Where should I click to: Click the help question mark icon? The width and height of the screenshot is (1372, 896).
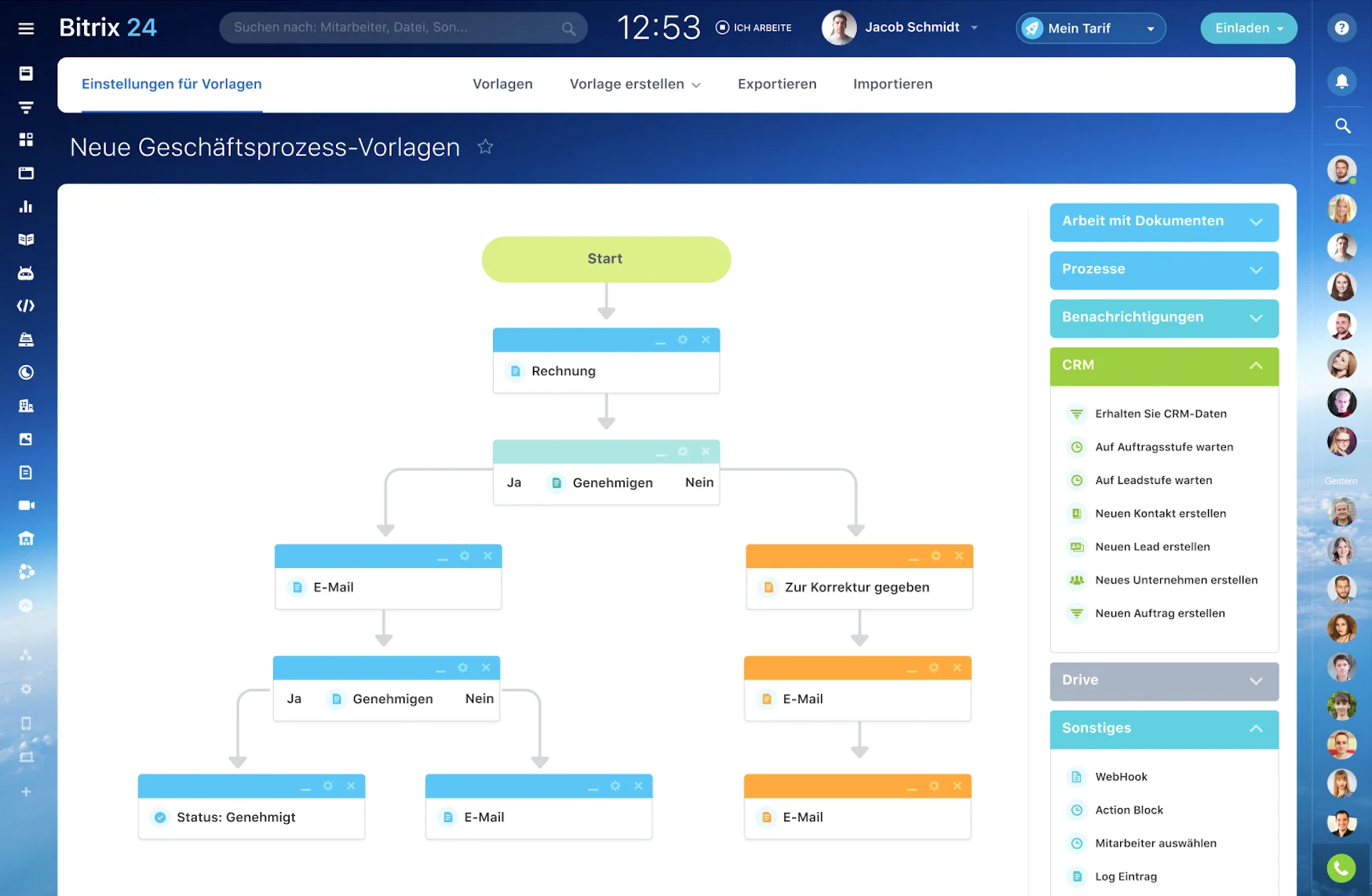click(x=1342, y=27)
